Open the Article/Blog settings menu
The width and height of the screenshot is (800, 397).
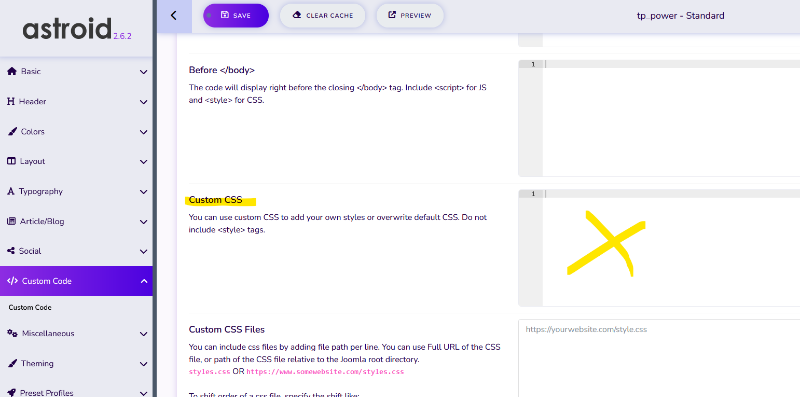[77, 221]
